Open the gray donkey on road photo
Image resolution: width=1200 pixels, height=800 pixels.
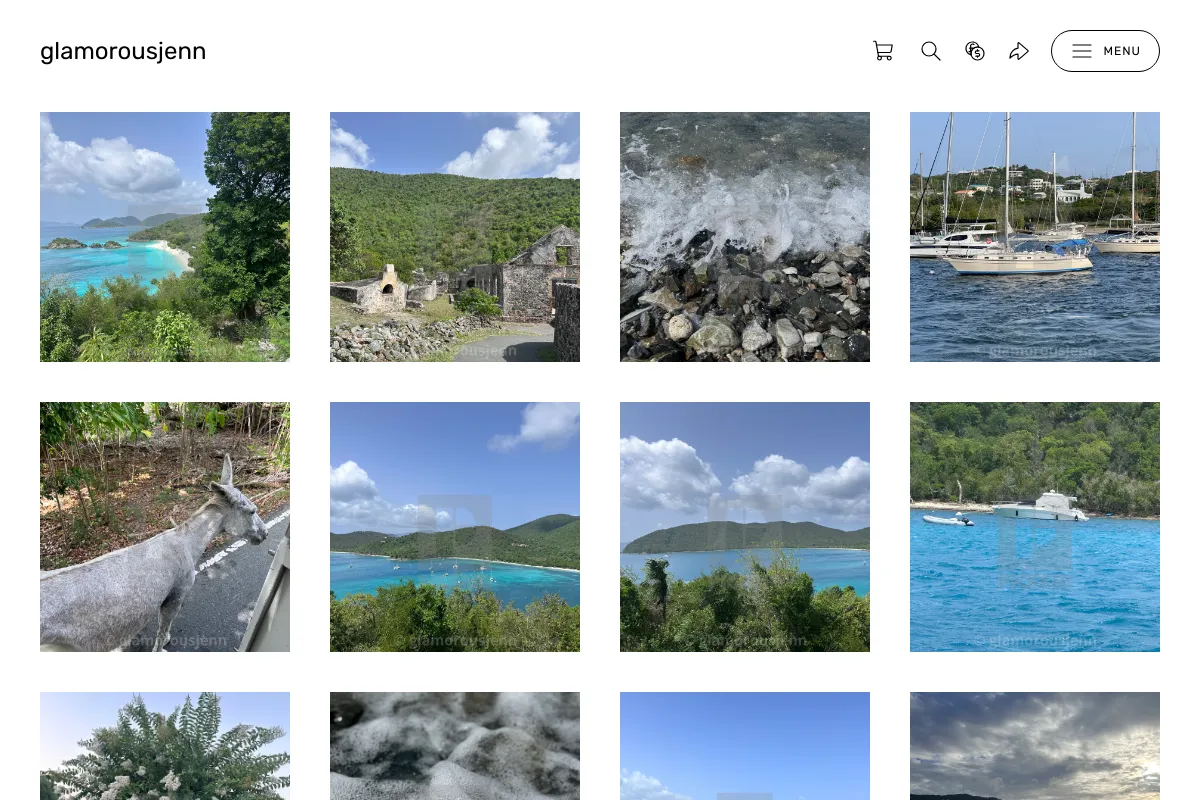pyautogui.click(x=165, y=527)
